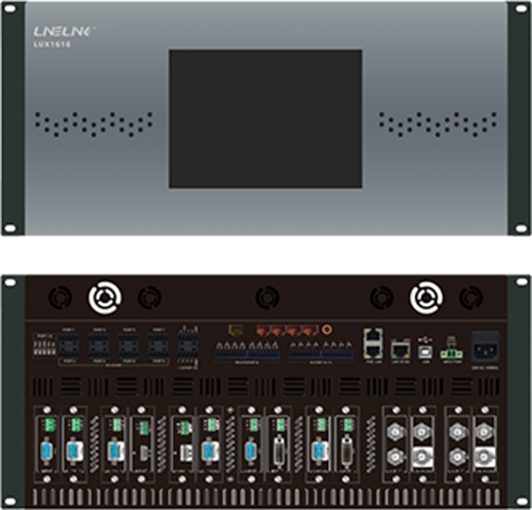Click the right white fan cover on rear

[x=426, y=297]
